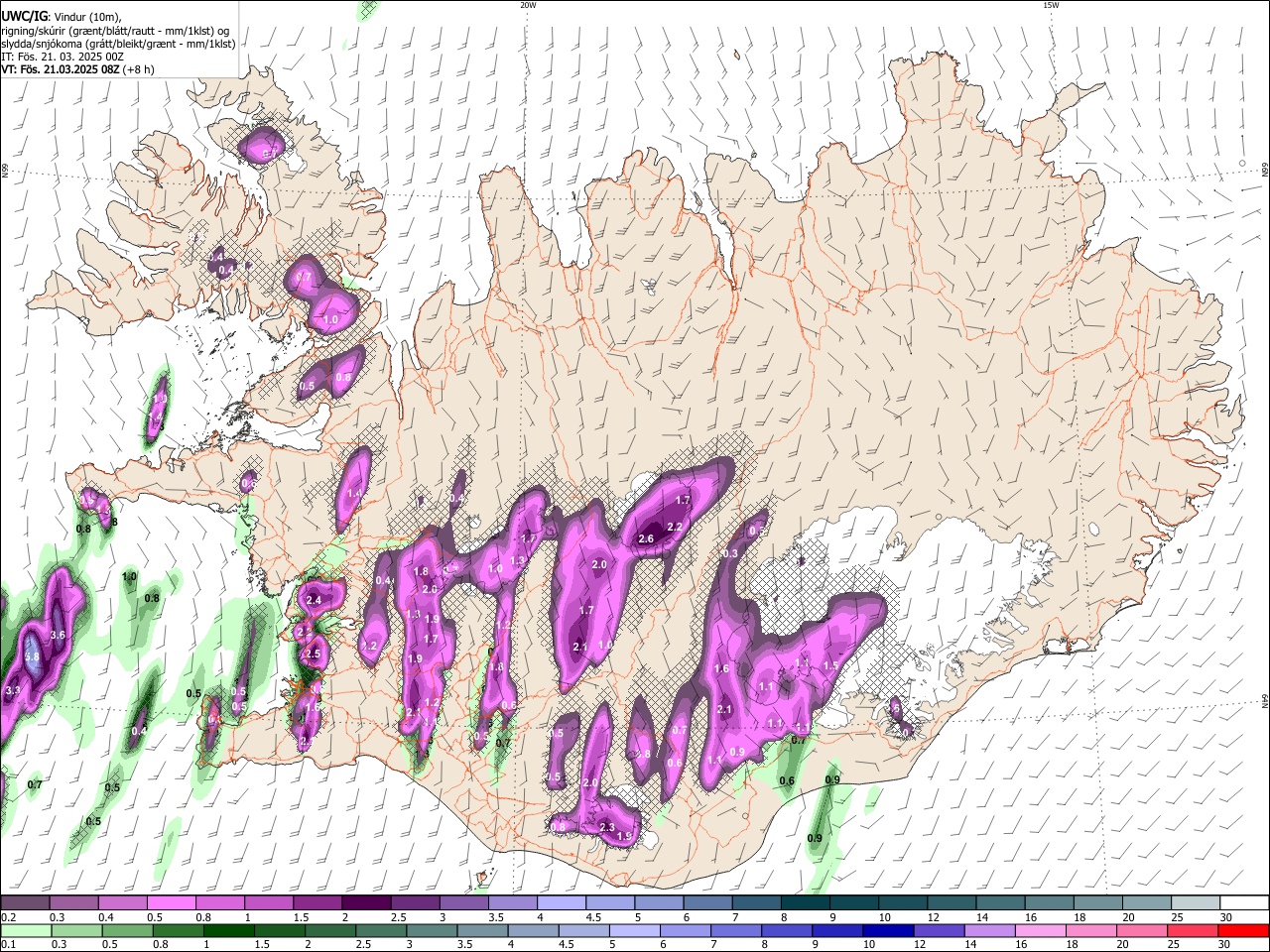Click the line 'IT: Fös. 21. 03. 2025 00Z'
This screenshot has width=1270, height=952.
click(61, 57)
